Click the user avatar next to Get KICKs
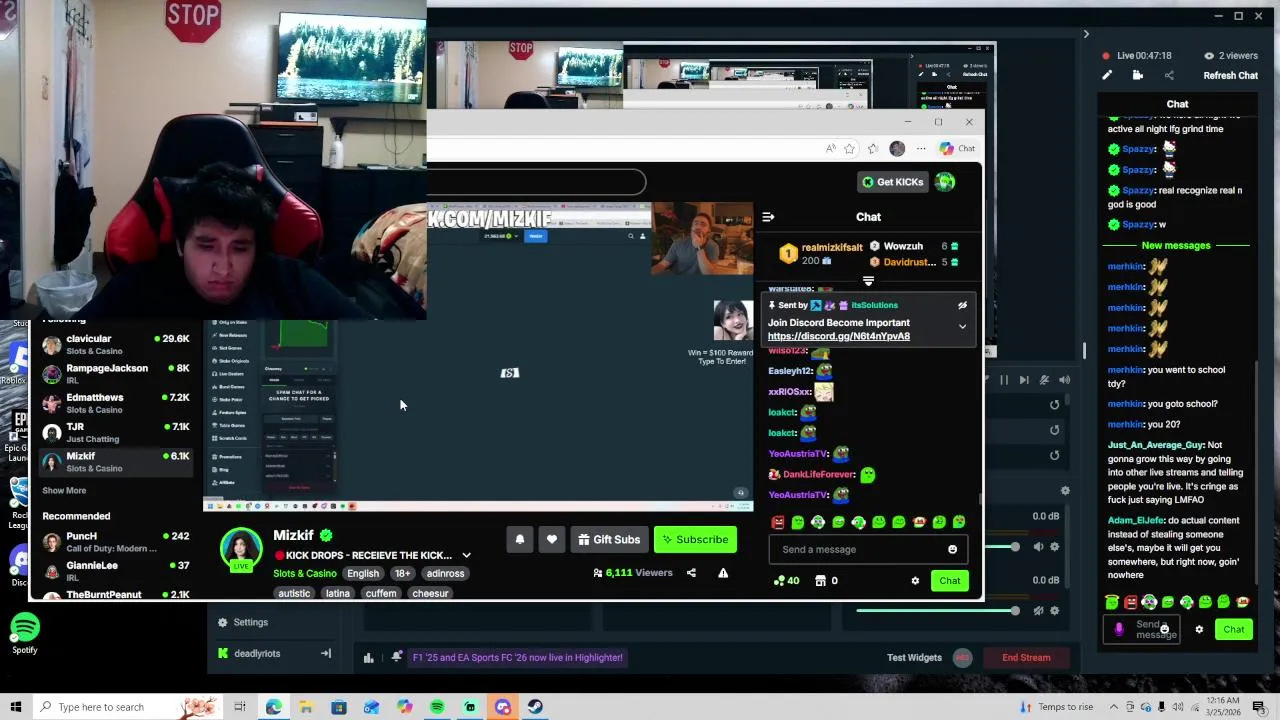1280x720 pixels. pos(946,182)
